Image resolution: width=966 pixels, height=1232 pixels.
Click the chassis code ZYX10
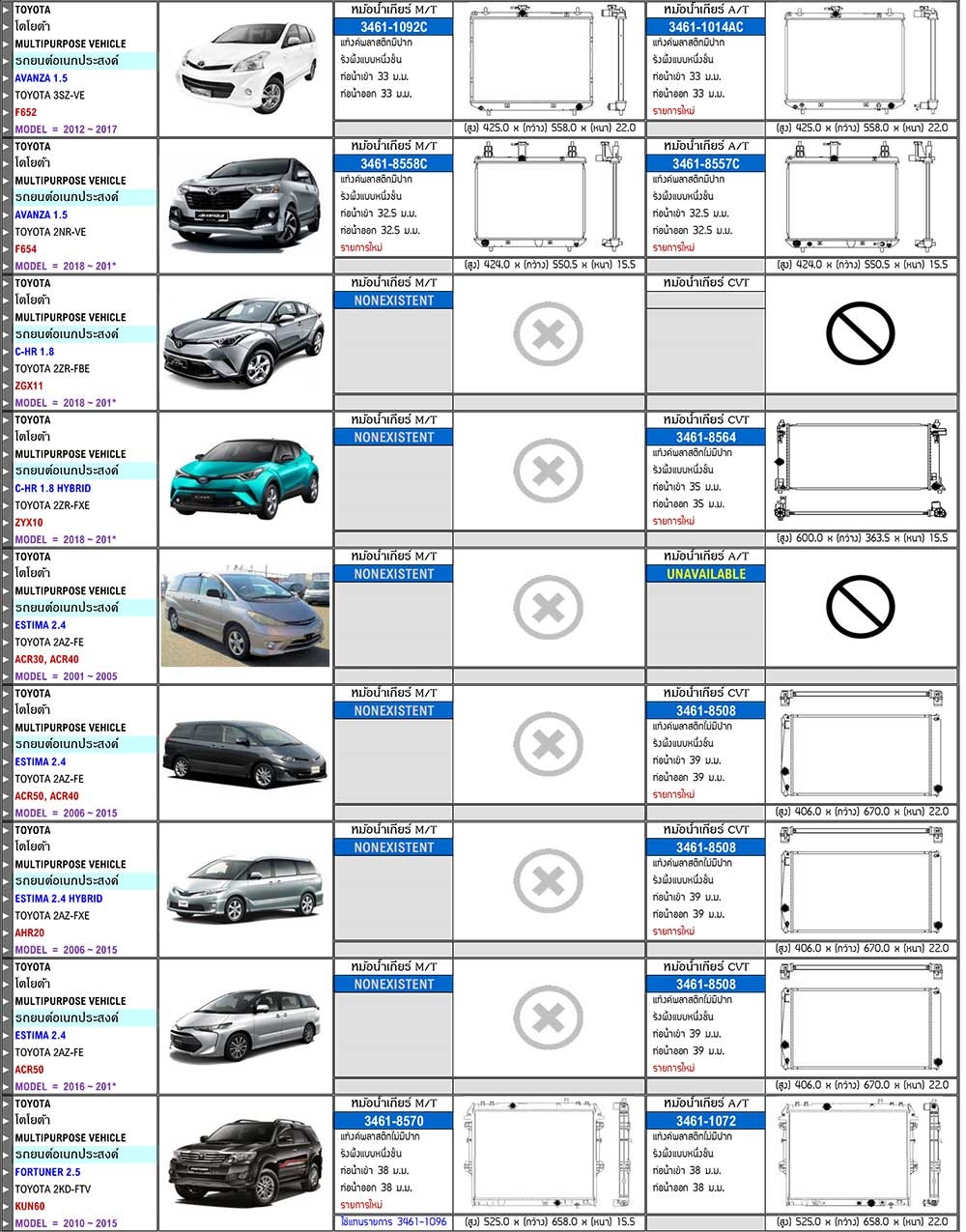click(x=29, y=523)
